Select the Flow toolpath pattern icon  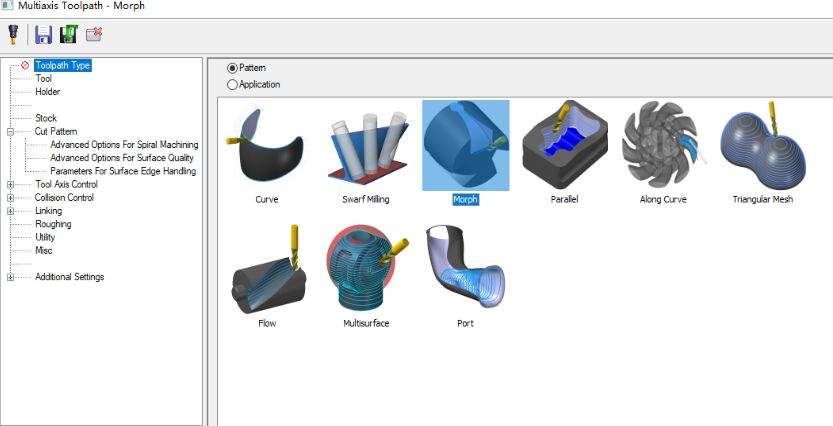(x=267, y=269)
